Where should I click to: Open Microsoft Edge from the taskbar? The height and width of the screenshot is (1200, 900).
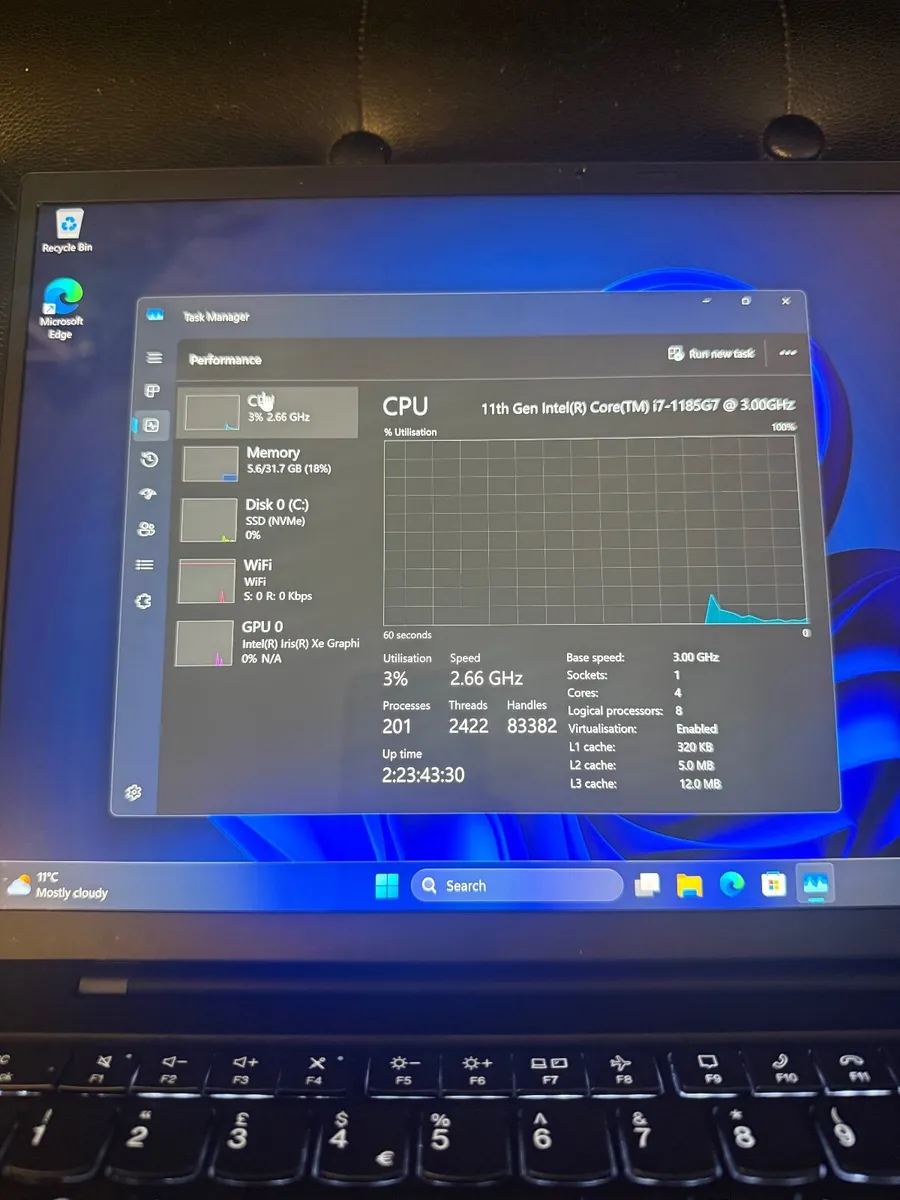click(732, 885)
